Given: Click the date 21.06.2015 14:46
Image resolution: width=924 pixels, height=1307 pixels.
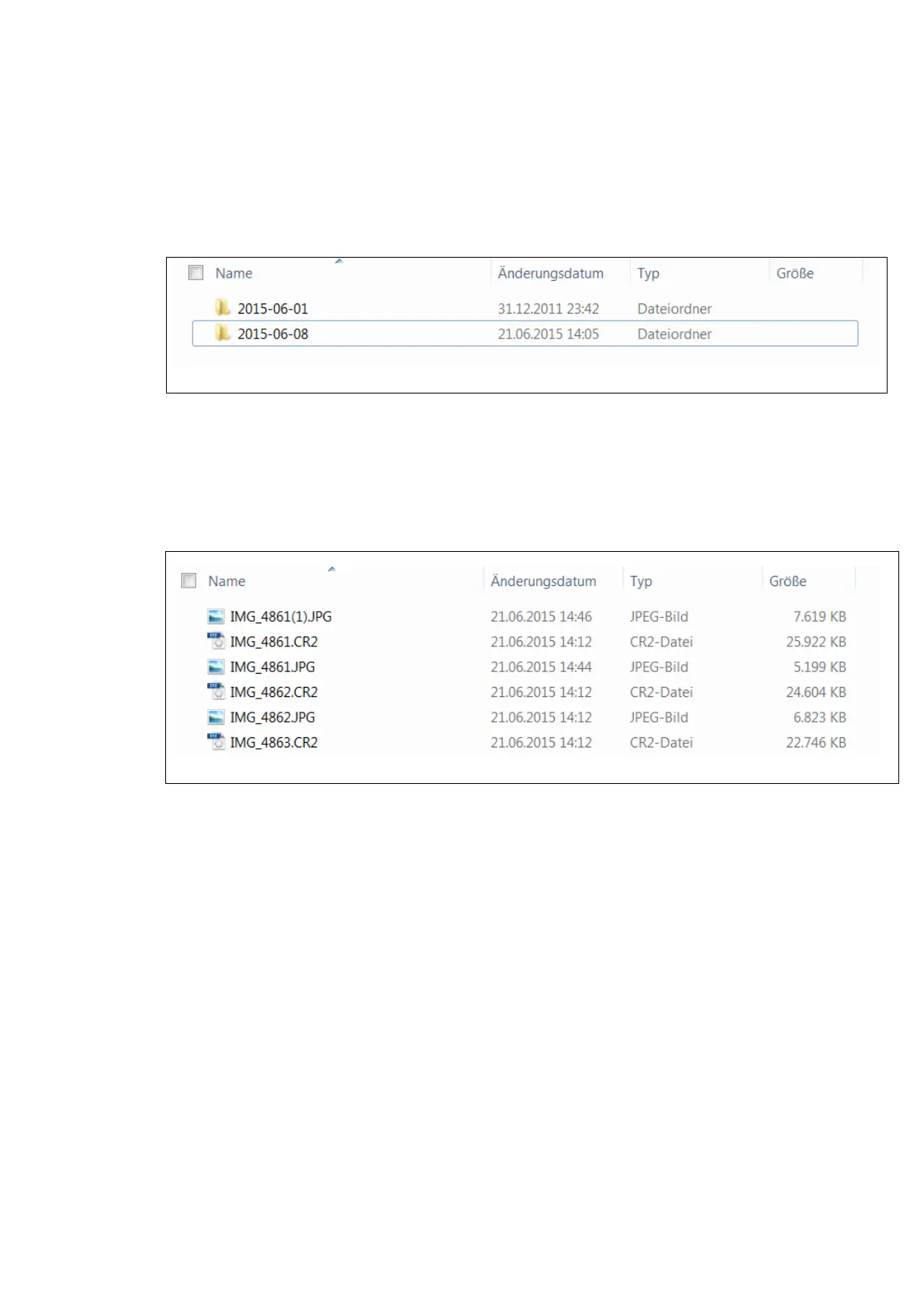Looking at the screenshot, I should pyautogui.click(x=542, y=617).
